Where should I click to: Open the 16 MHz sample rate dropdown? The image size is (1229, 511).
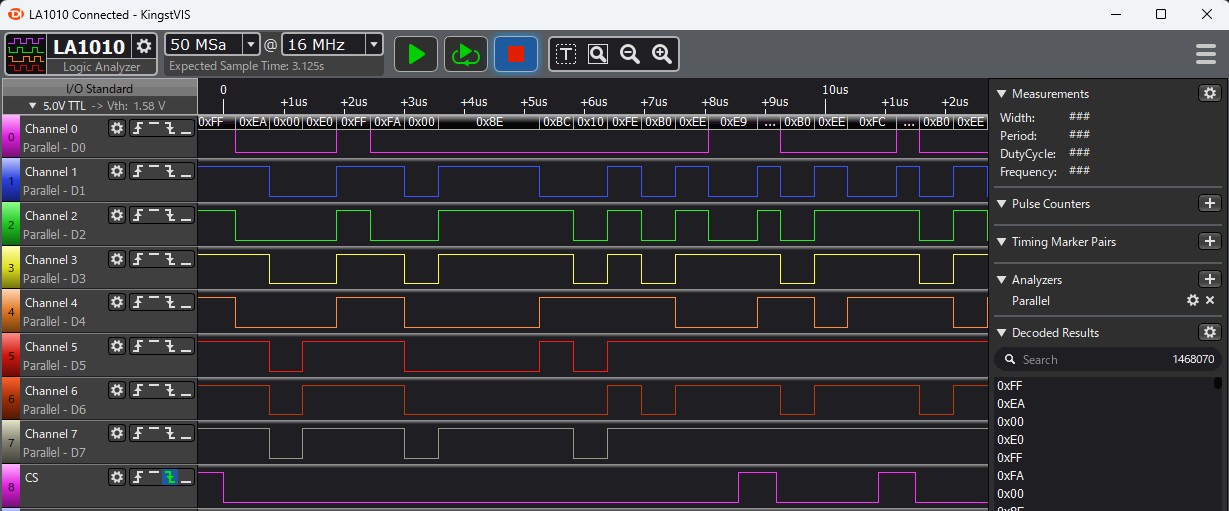click(373, 44)
